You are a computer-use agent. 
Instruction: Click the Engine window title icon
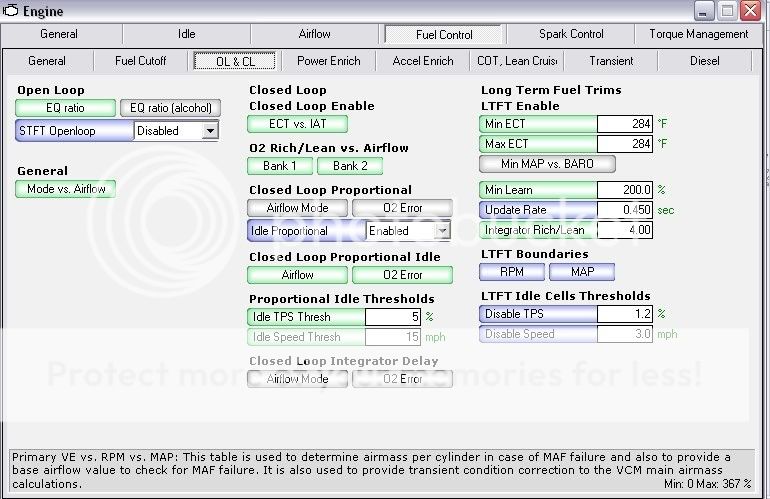pos(9,11)
